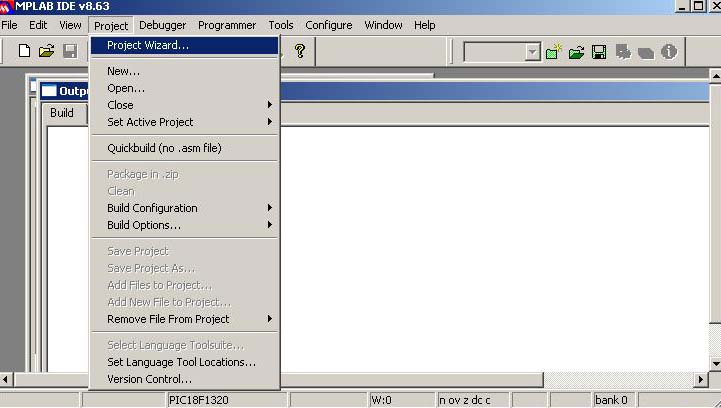Click the Save Workspace disk icon
This screenshot has height=408, width=721.
click(x=599, y=52)
